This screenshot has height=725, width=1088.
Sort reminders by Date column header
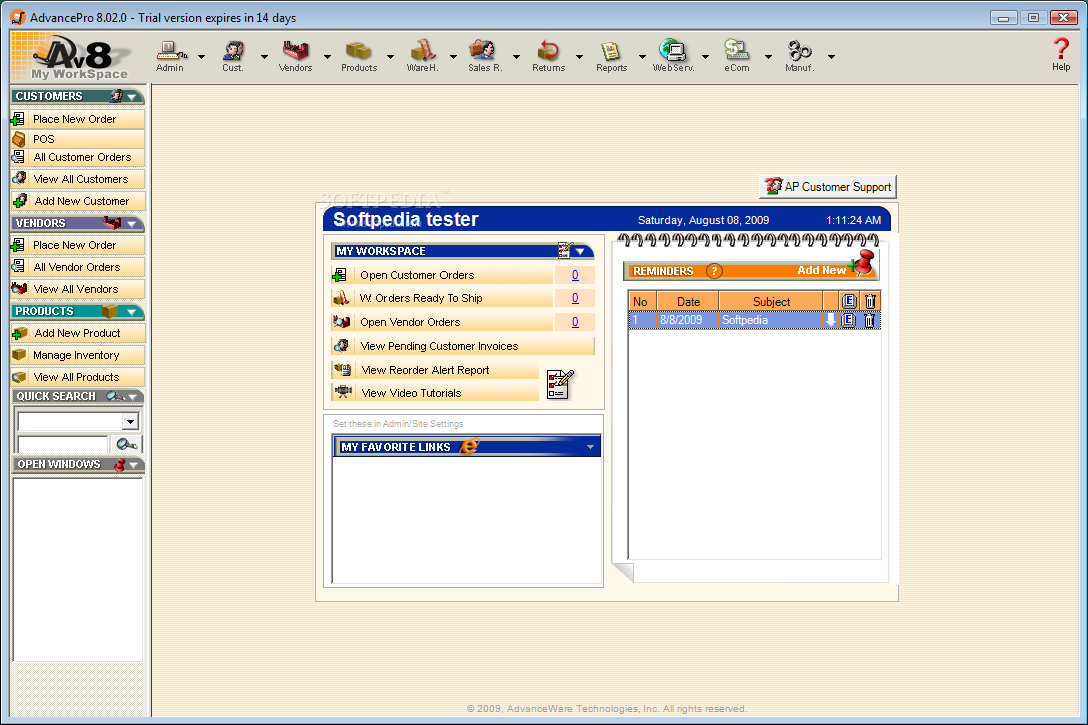point(688,302)
